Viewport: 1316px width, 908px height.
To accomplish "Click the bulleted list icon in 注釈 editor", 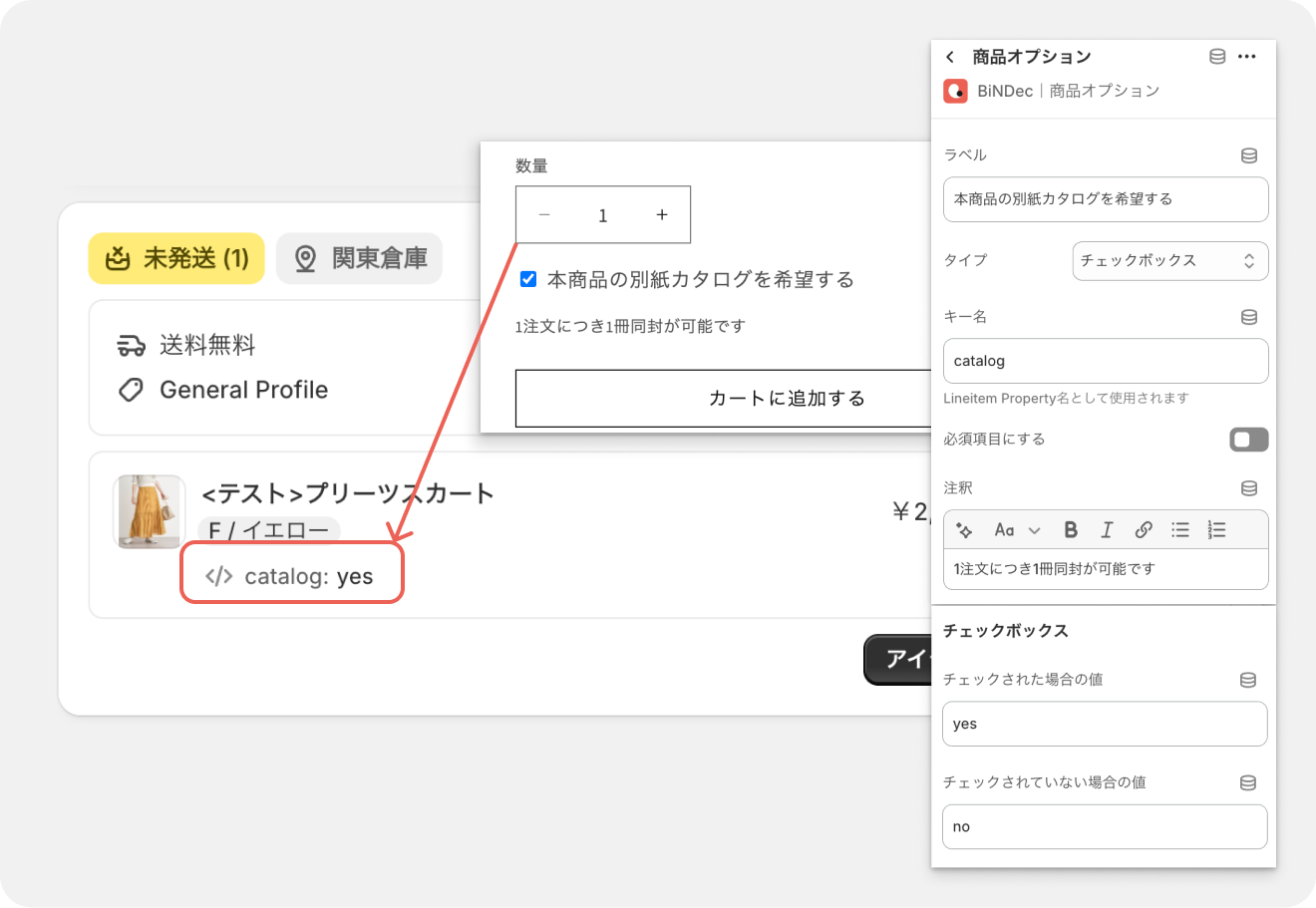I will (x=1180, y=530).
